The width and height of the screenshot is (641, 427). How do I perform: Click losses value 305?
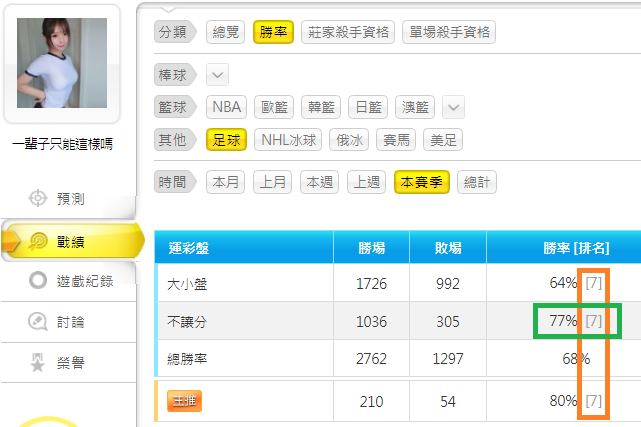(x=448, y=322)
